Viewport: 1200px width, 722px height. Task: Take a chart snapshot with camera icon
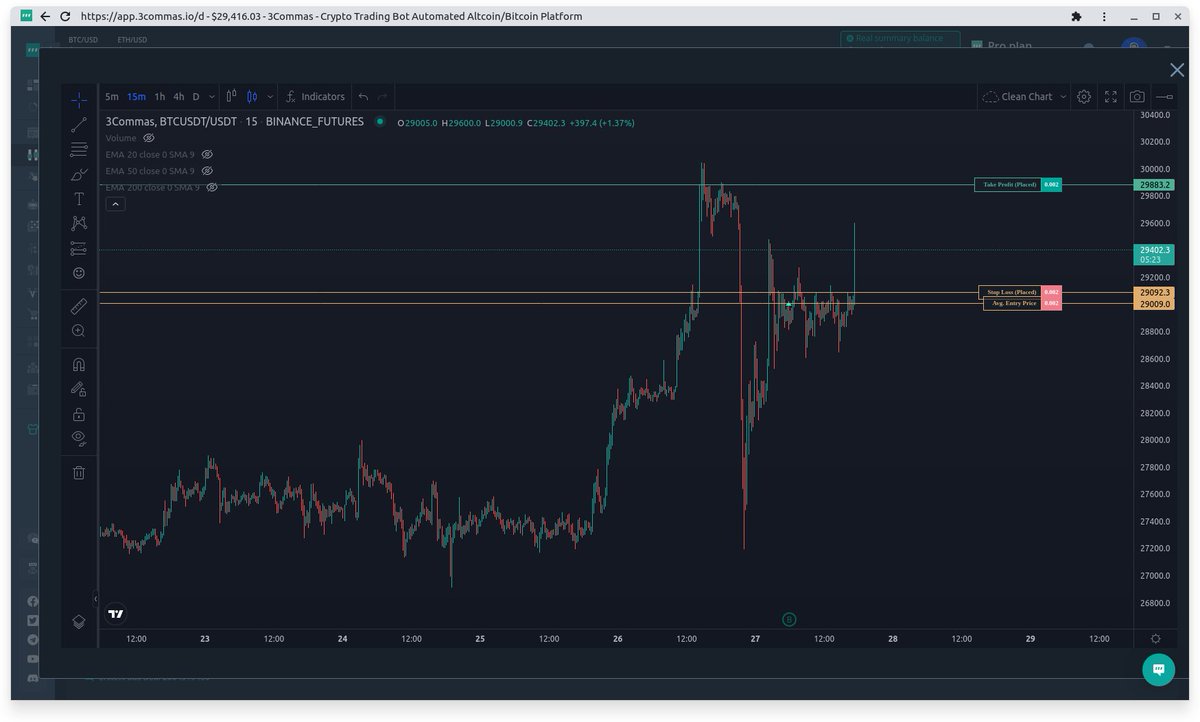pos(1137,97)
